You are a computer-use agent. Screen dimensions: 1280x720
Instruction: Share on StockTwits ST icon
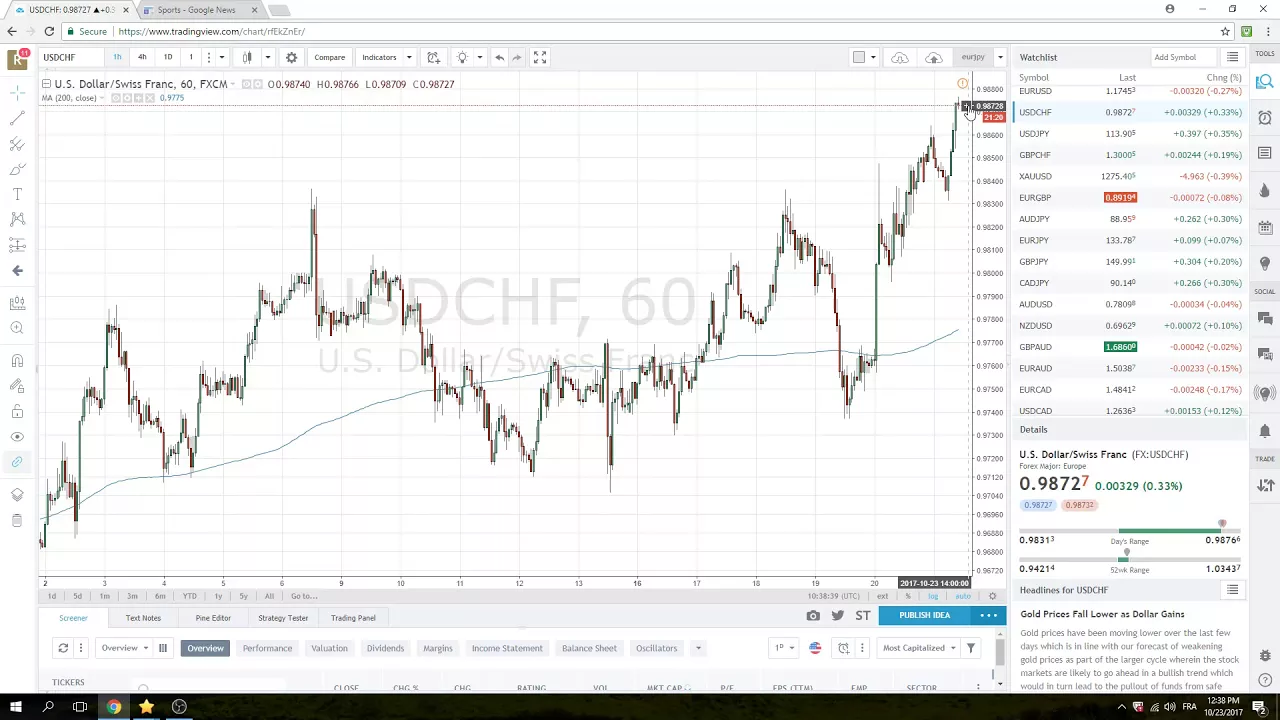(x=863, y=615)
